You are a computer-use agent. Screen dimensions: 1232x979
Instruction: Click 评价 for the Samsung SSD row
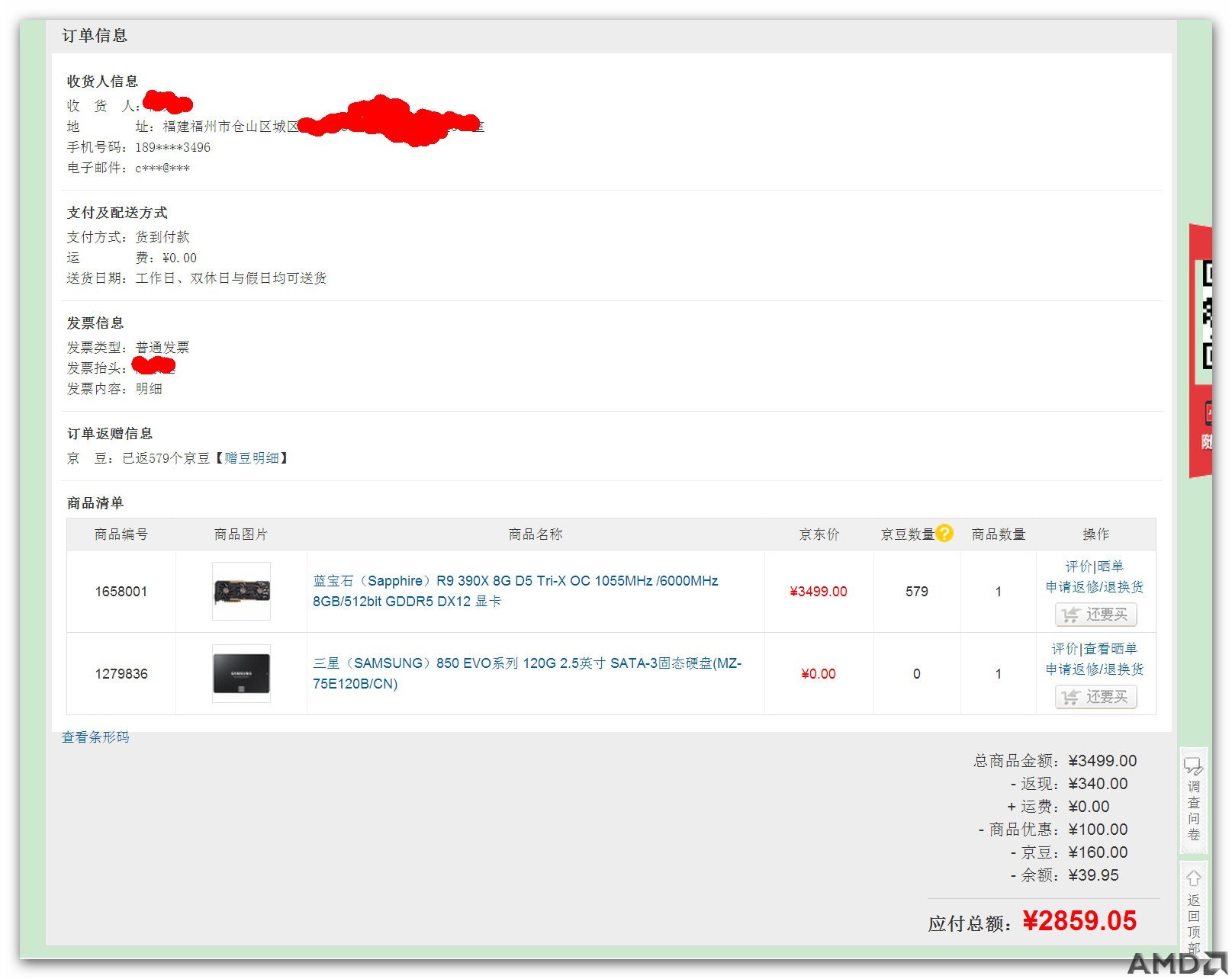pyautogui.click(x=1065, y=649)
